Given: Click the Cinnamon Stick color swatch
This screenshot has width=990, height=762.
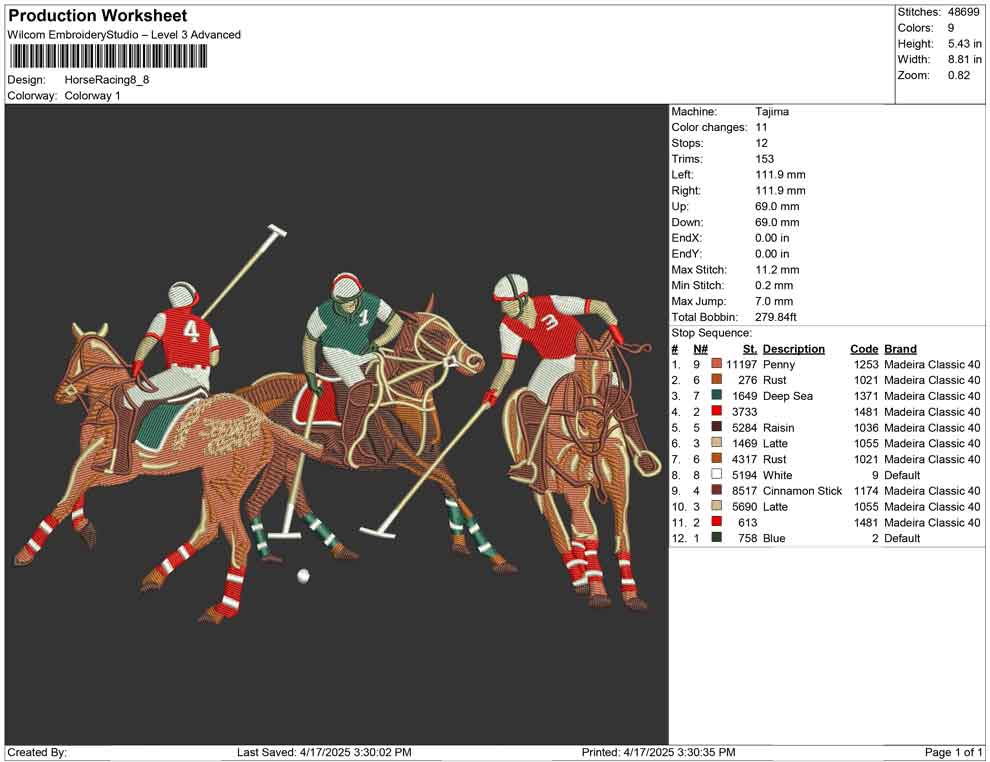Looking at the screenshot, I should [717, 491].
